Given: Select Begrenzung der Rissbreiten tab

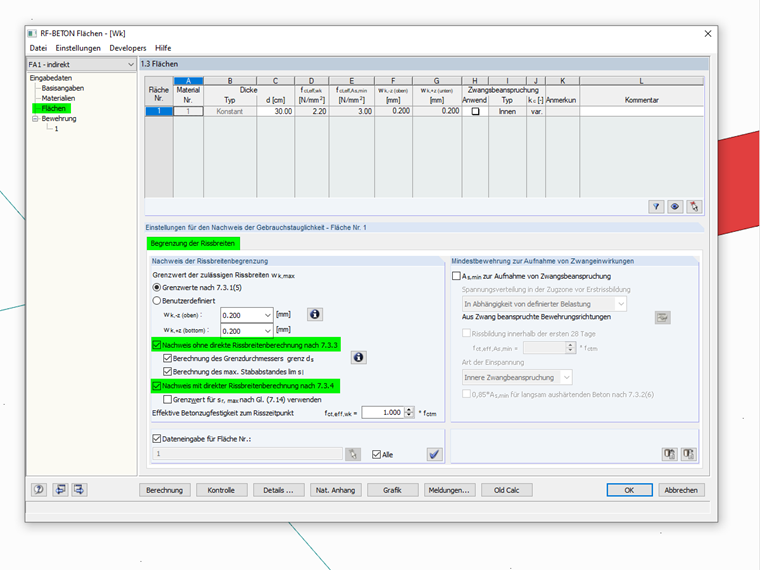Looking at the screenshot, I should click(x=193, y=243).
